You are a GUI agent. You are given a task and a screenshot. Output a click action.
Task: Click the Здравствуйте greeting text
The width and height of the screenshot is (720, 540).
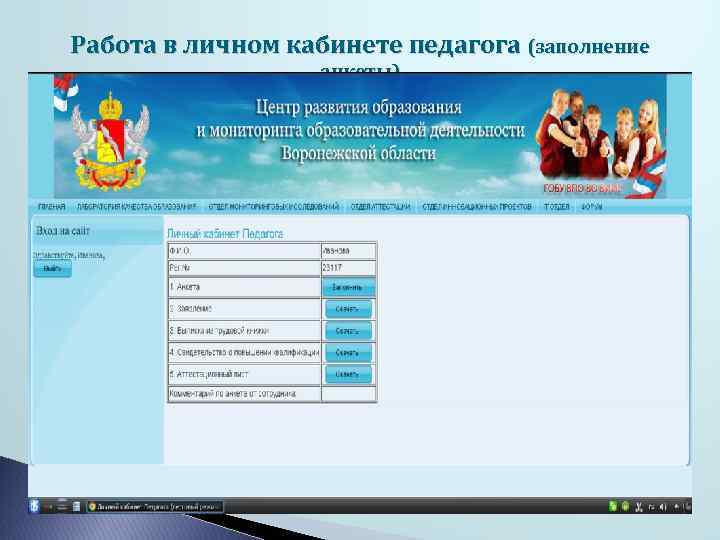tap(69, 255)
